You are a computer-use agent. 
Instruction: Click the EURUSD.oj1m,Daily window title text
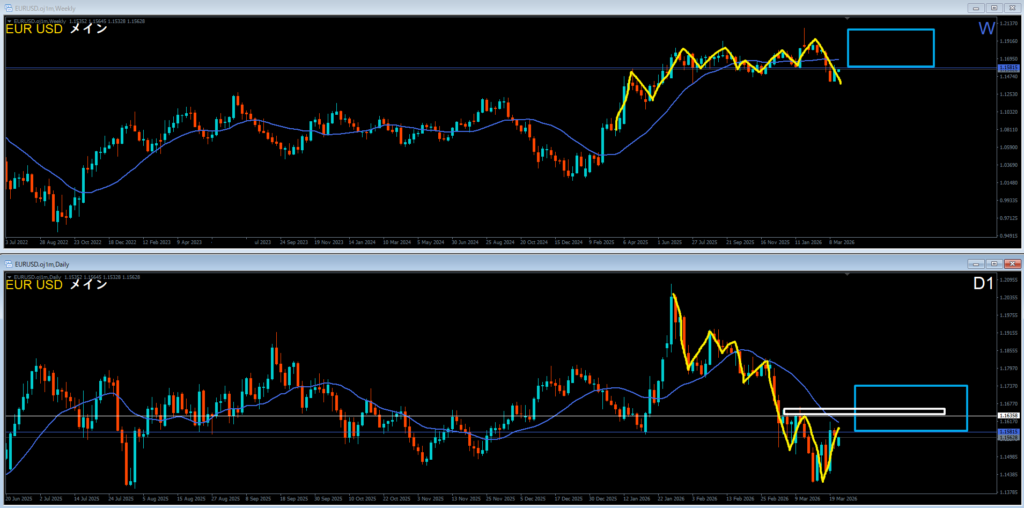pyautogui.click(x=40, y=264)
